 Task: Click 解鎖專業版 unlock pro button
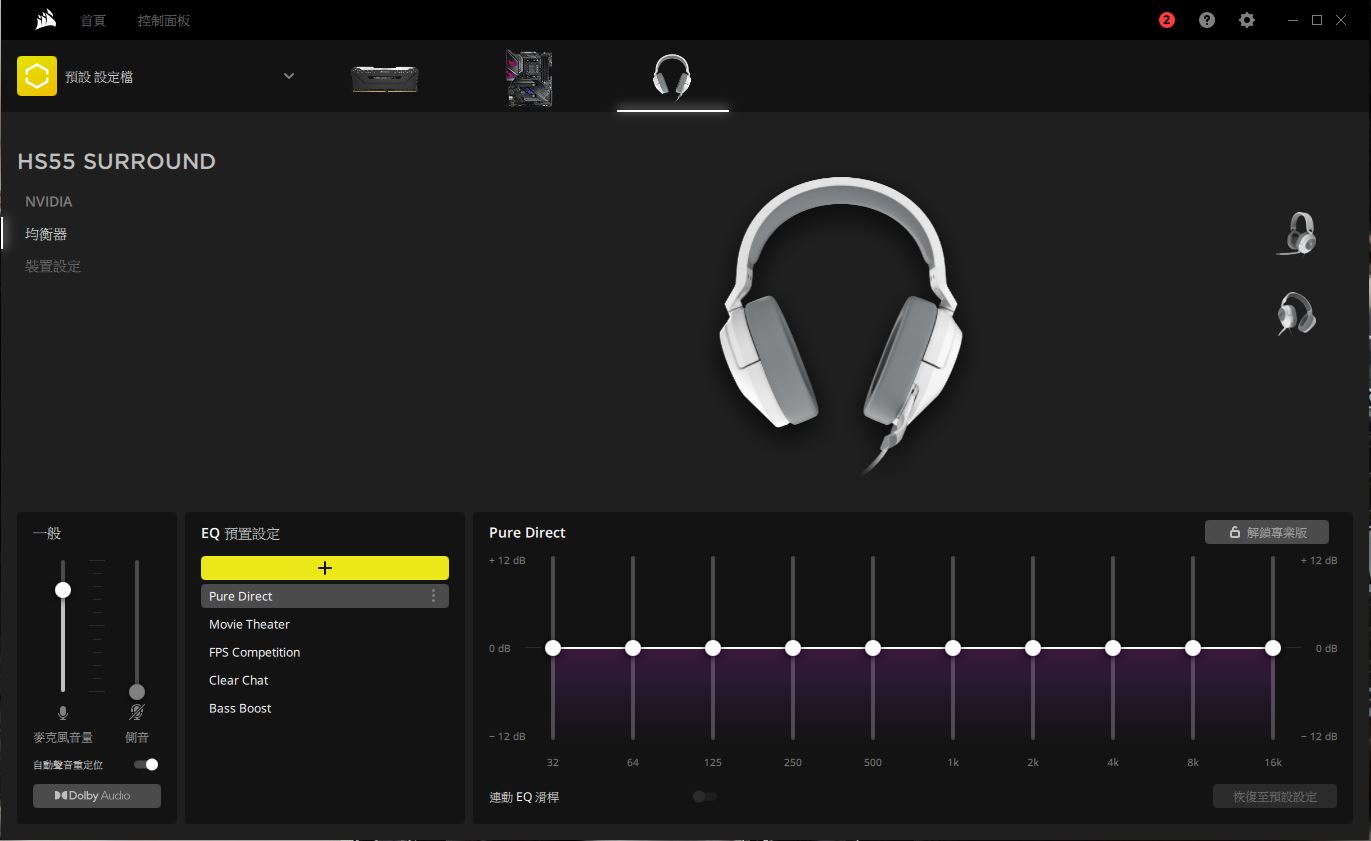1267,532
